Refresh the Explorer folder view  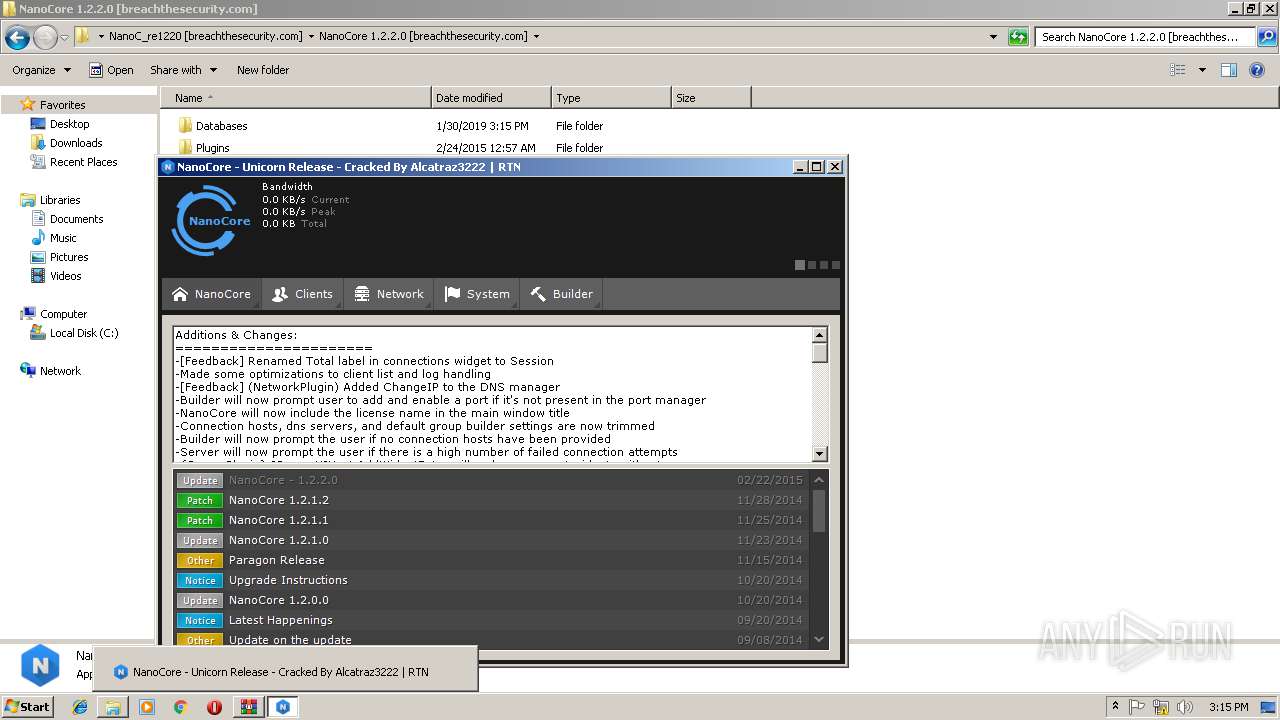(1018, 37)
